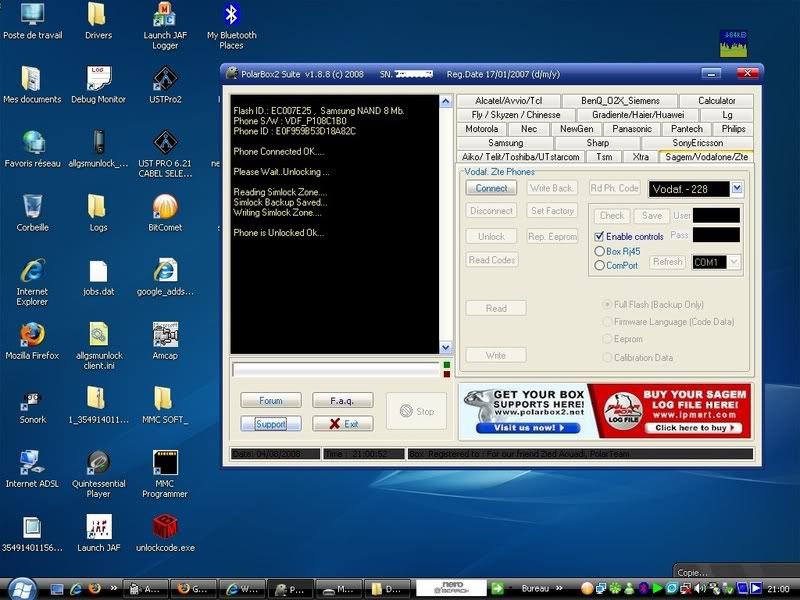Click the F.a.q. button
This screenshot has width=800, height=600.
[342, 401]
